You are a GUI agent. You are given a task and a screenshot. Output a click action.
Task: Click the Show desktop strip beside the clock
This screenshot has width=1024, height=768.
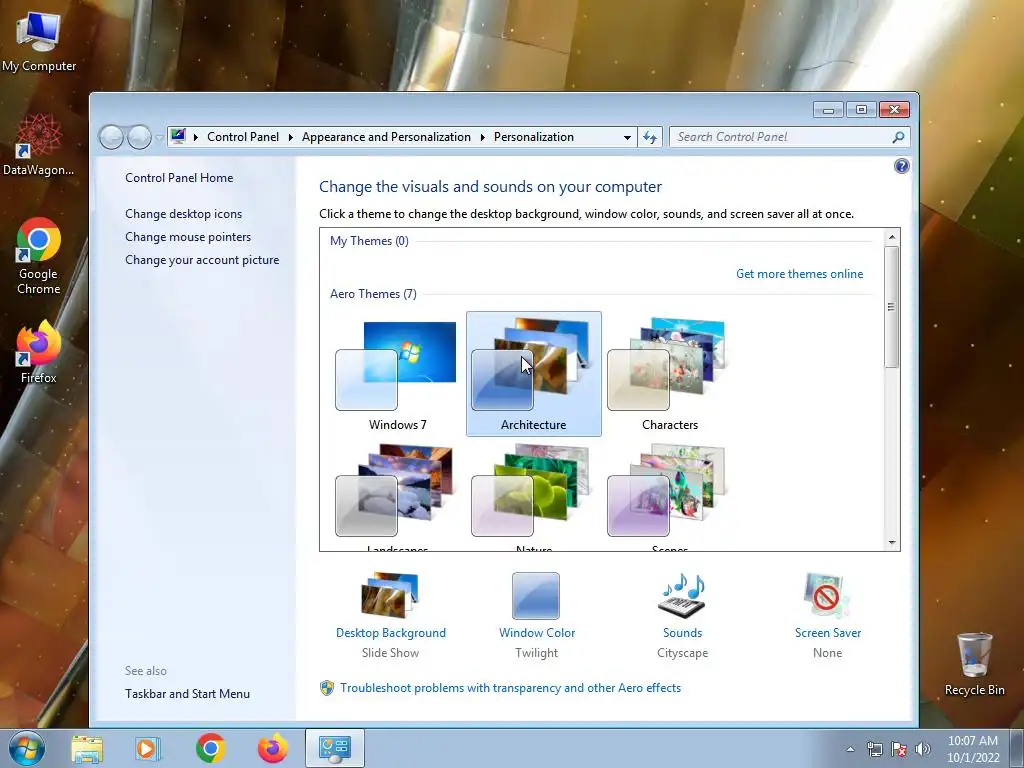pos(1016,749)
